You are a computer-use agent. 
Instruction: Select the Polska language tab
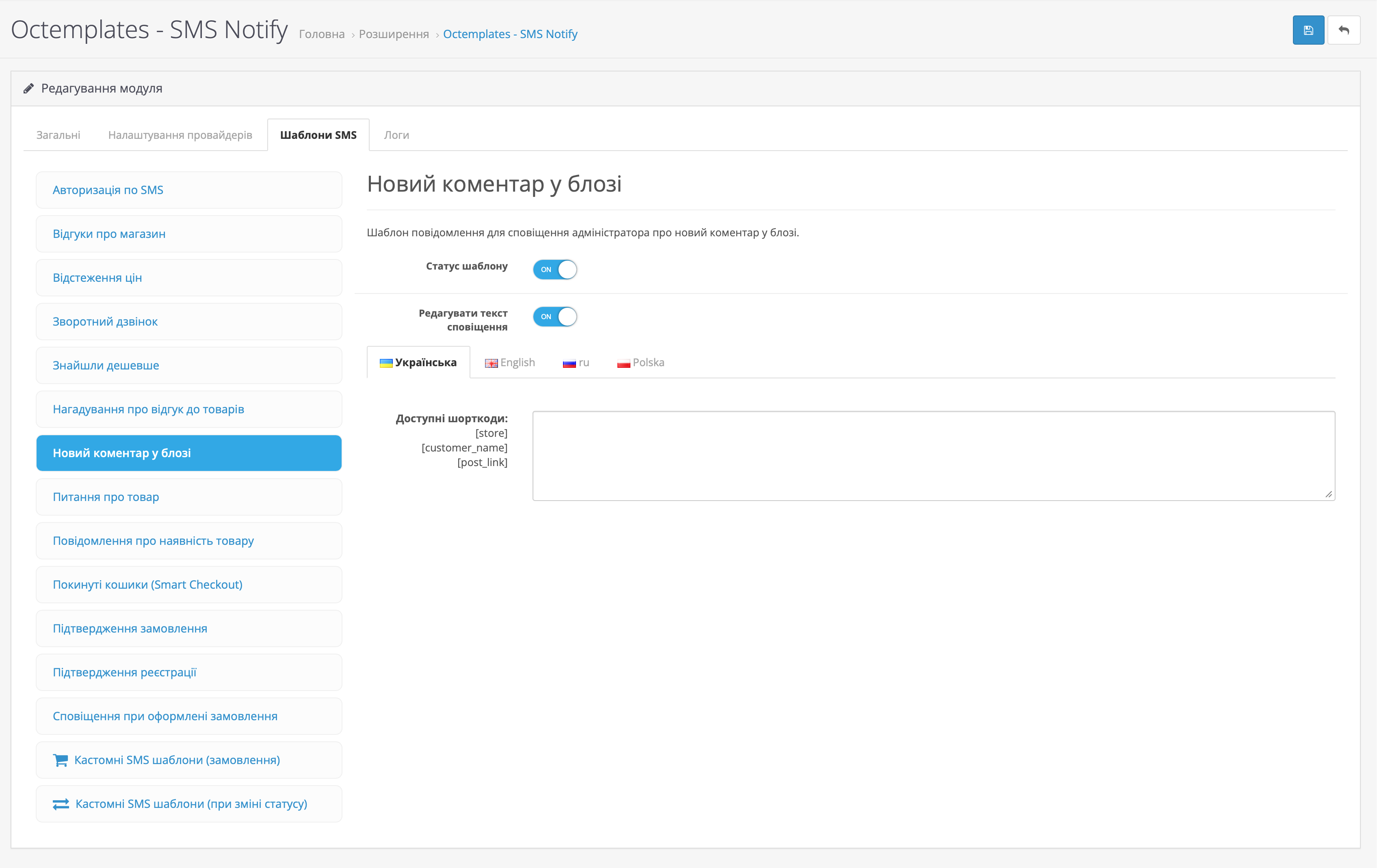tap(648, 362)
